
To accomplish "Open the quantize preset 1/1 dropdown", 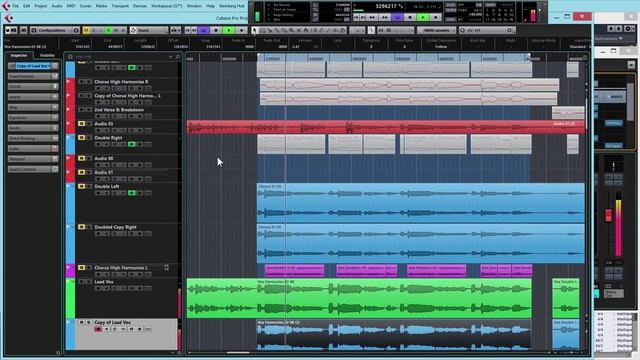I will point(487,30).
